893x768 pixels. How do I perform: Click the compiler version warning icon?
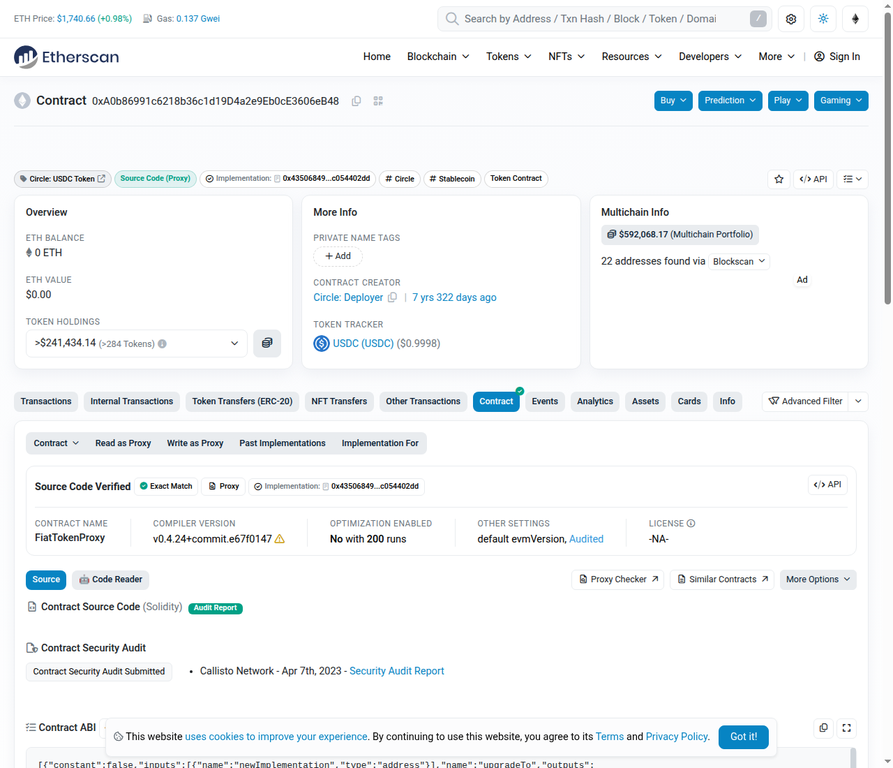[280, 539]
